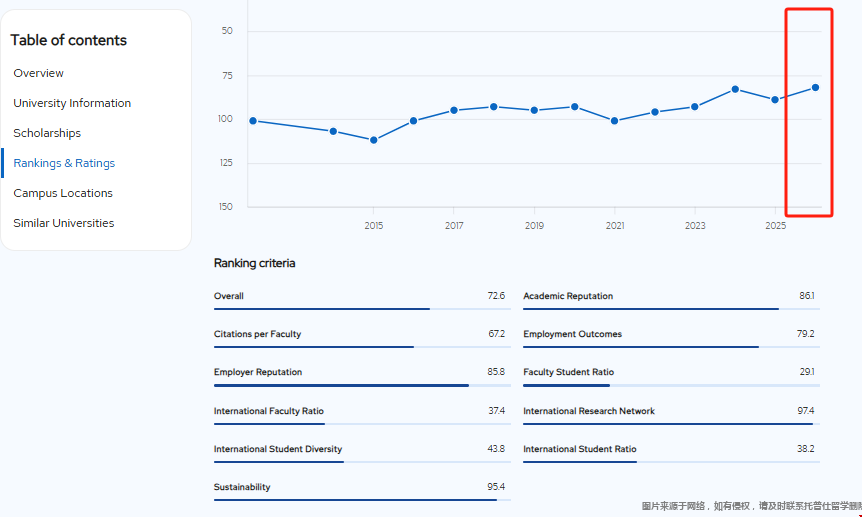Screen dimensions: 862x517
Task: Select the 2023 data point on chart
Action: [x=695, y=107]
